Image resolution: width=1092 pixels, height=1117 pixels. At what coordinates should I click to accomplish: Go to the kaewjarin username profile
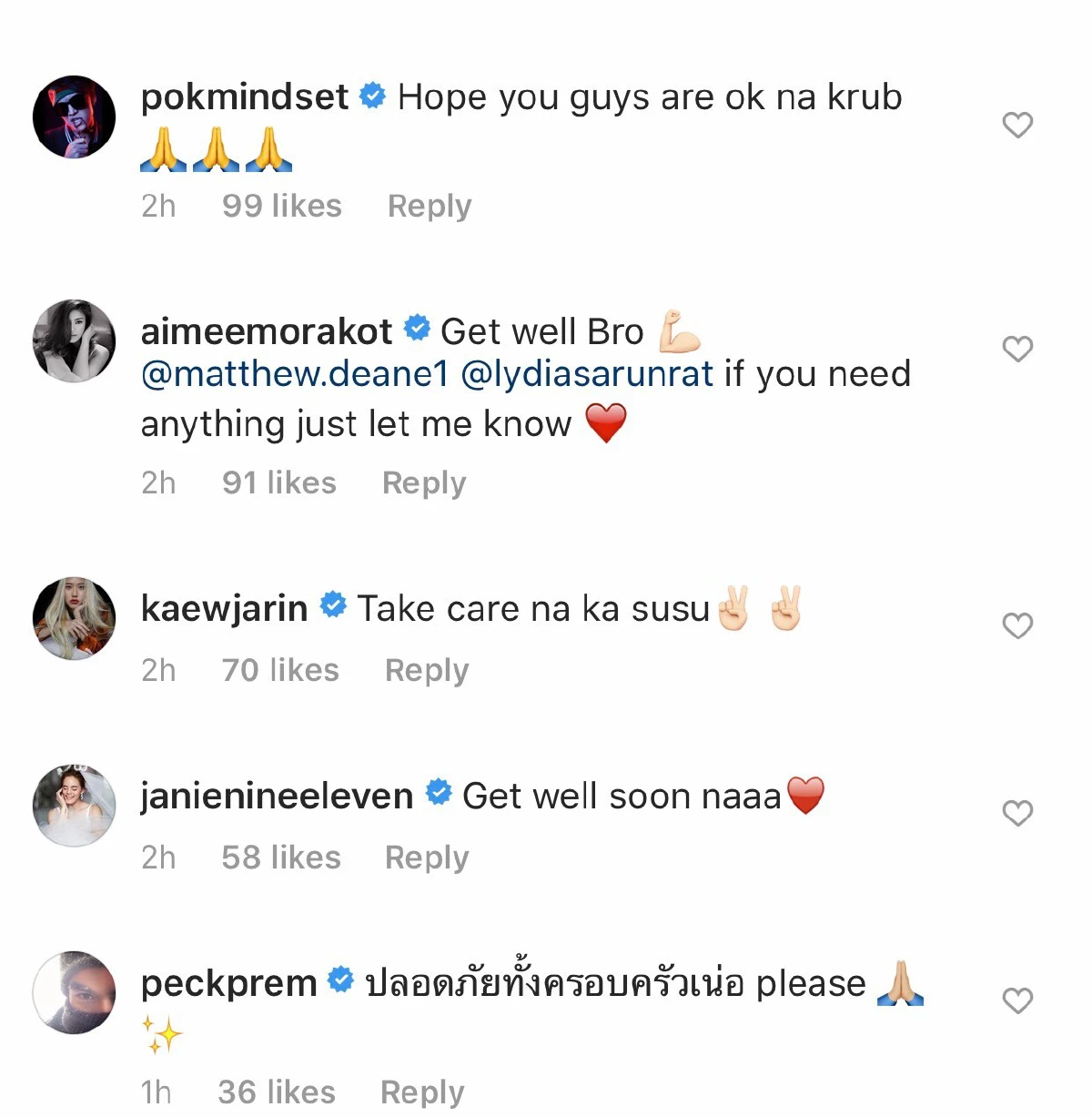tap(224, 608)
